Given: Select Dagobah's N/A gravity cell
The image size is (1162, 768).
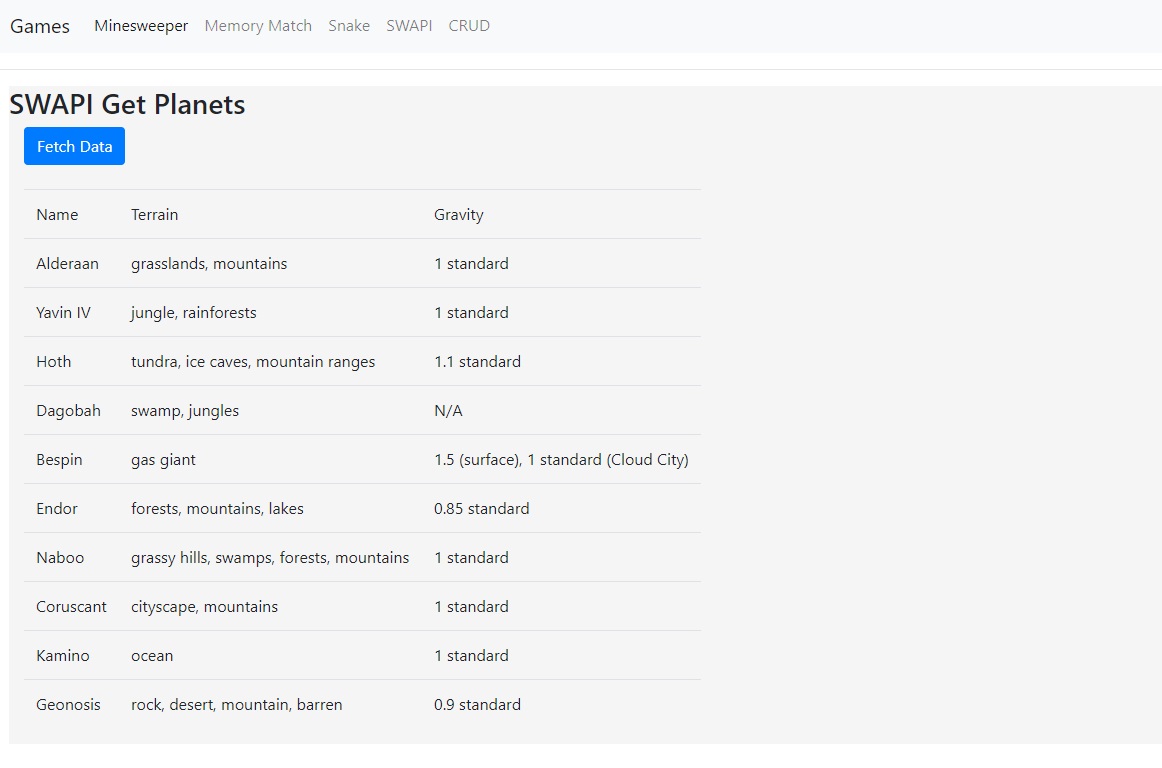Looking at the screenshot, I should click(447, 410).
